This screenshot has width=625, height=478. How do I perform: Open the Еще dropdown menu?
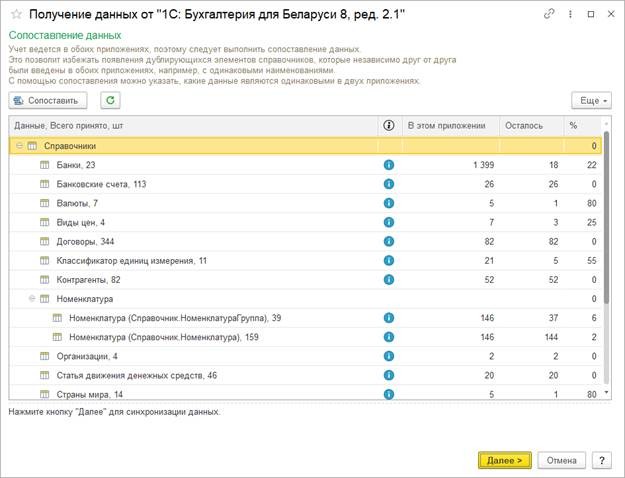click(x=592, y=100)
